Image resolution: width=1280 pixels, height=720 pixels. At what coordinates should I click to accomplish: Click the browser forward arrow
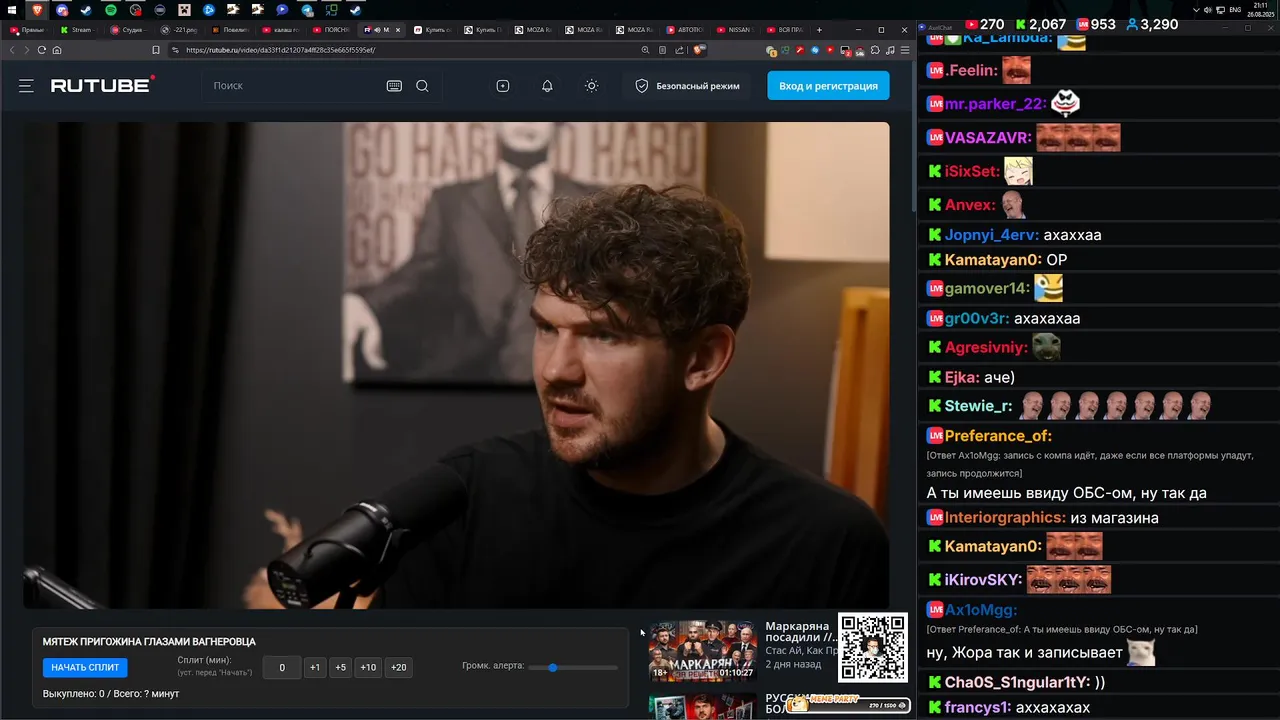(x=27, y=50)
